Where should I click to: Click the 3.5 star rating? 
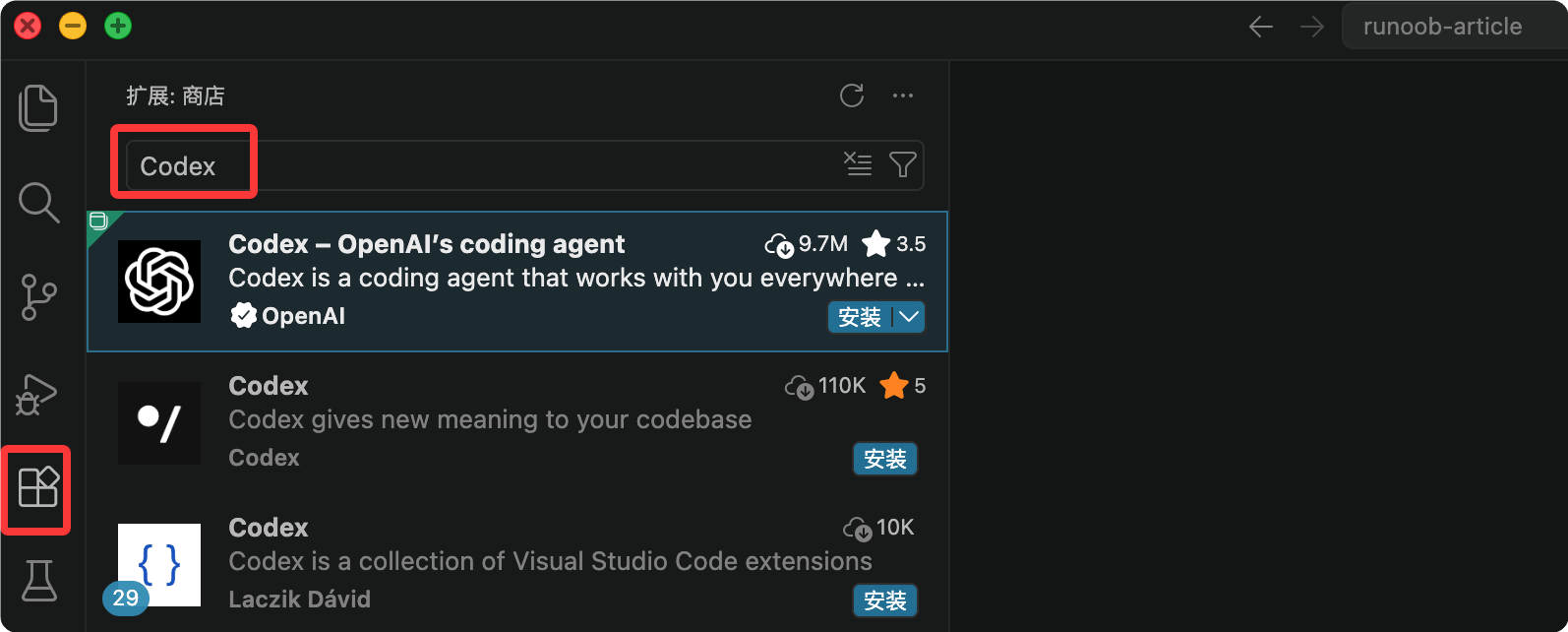point(894,243)
